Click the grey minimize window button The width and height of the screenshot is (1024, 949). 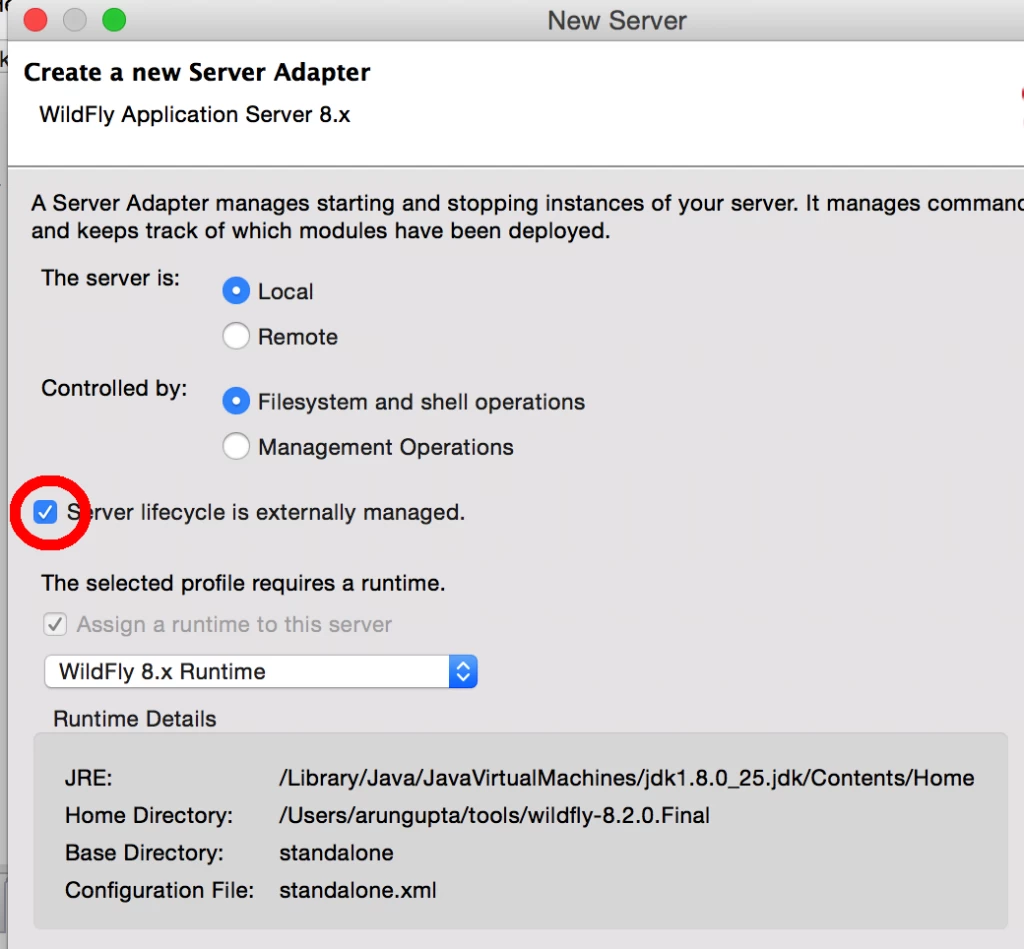(x=74, y=20)
